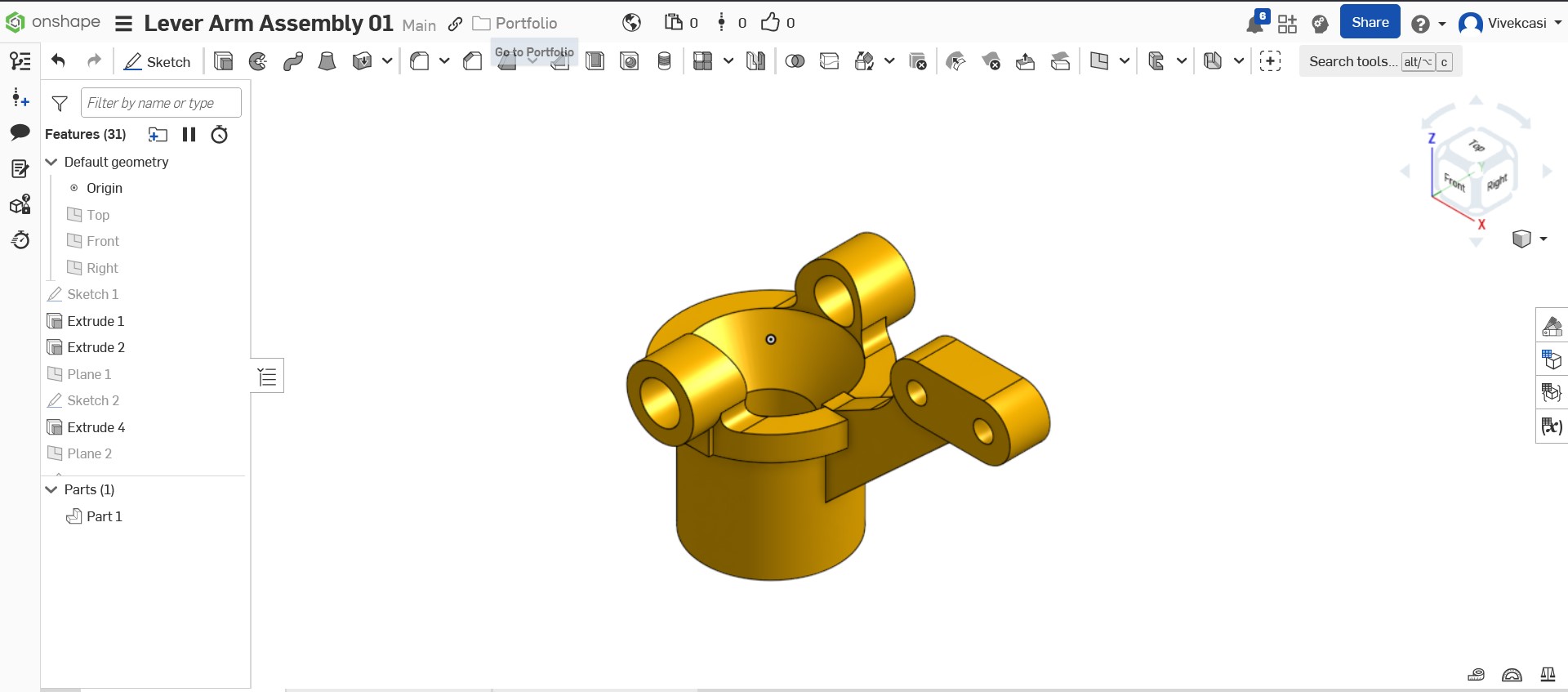Start a new Sketch
1568x692 pixels.
157,61
